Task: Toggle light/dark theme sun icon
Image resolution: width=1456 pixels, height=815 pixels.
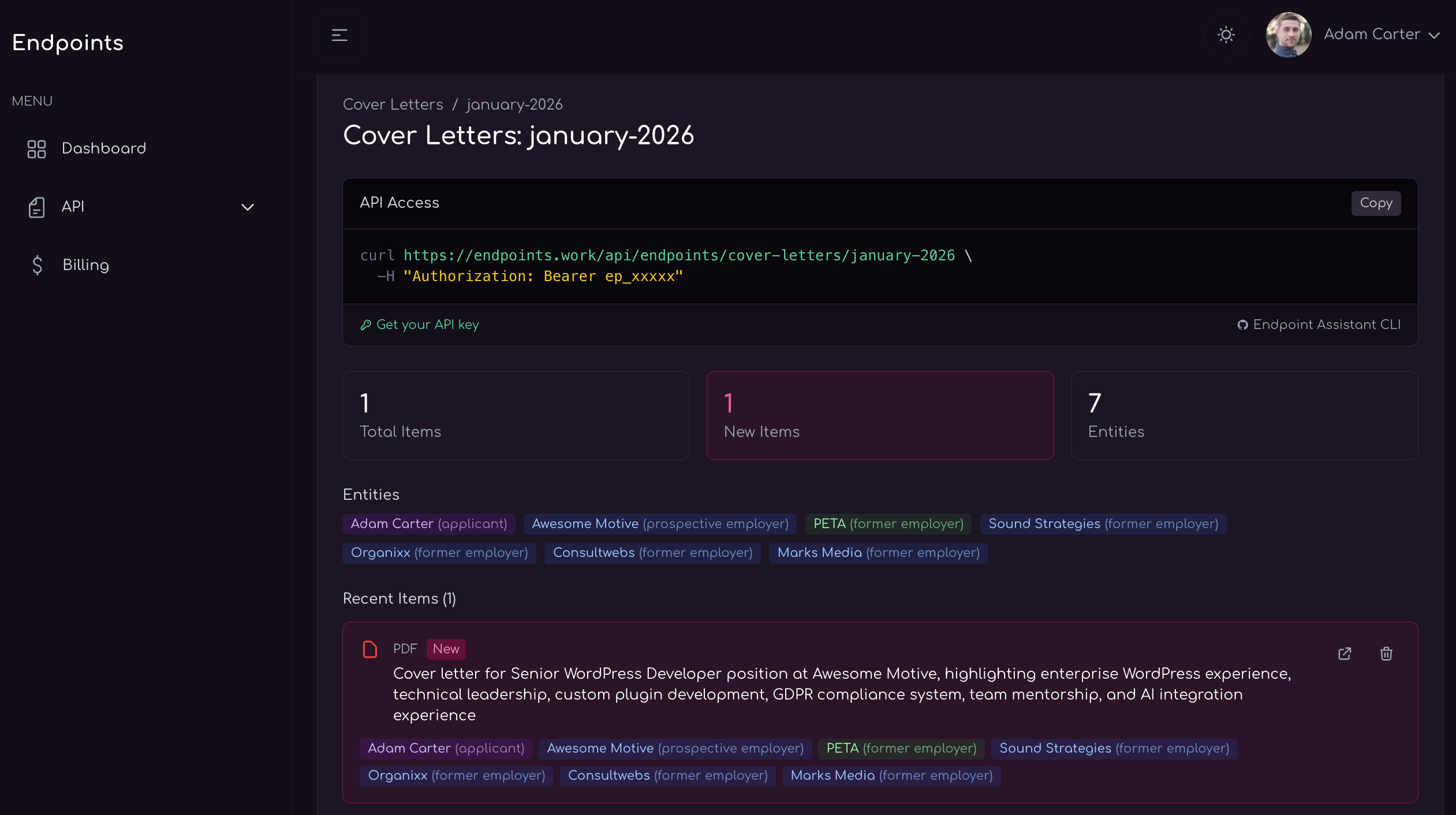Action: coord(1226,35)
